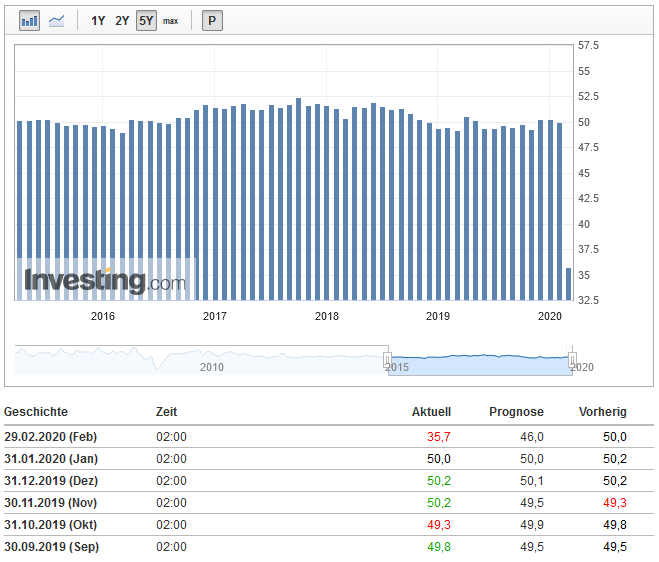The image size is (659, 562).
Task: Click the Geschichte column header
Action: coord(36,412)
